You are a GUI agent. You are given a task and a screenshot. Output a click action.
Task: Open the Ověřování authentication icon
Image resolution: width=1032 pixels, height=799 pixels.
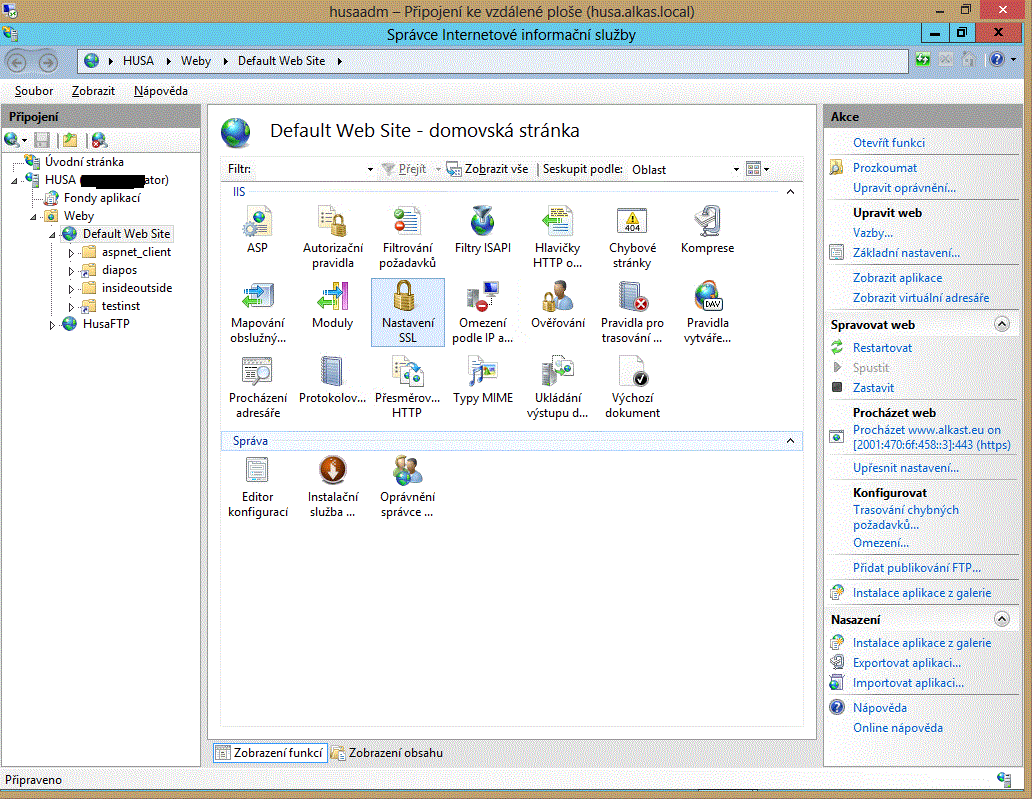point(557,298)
